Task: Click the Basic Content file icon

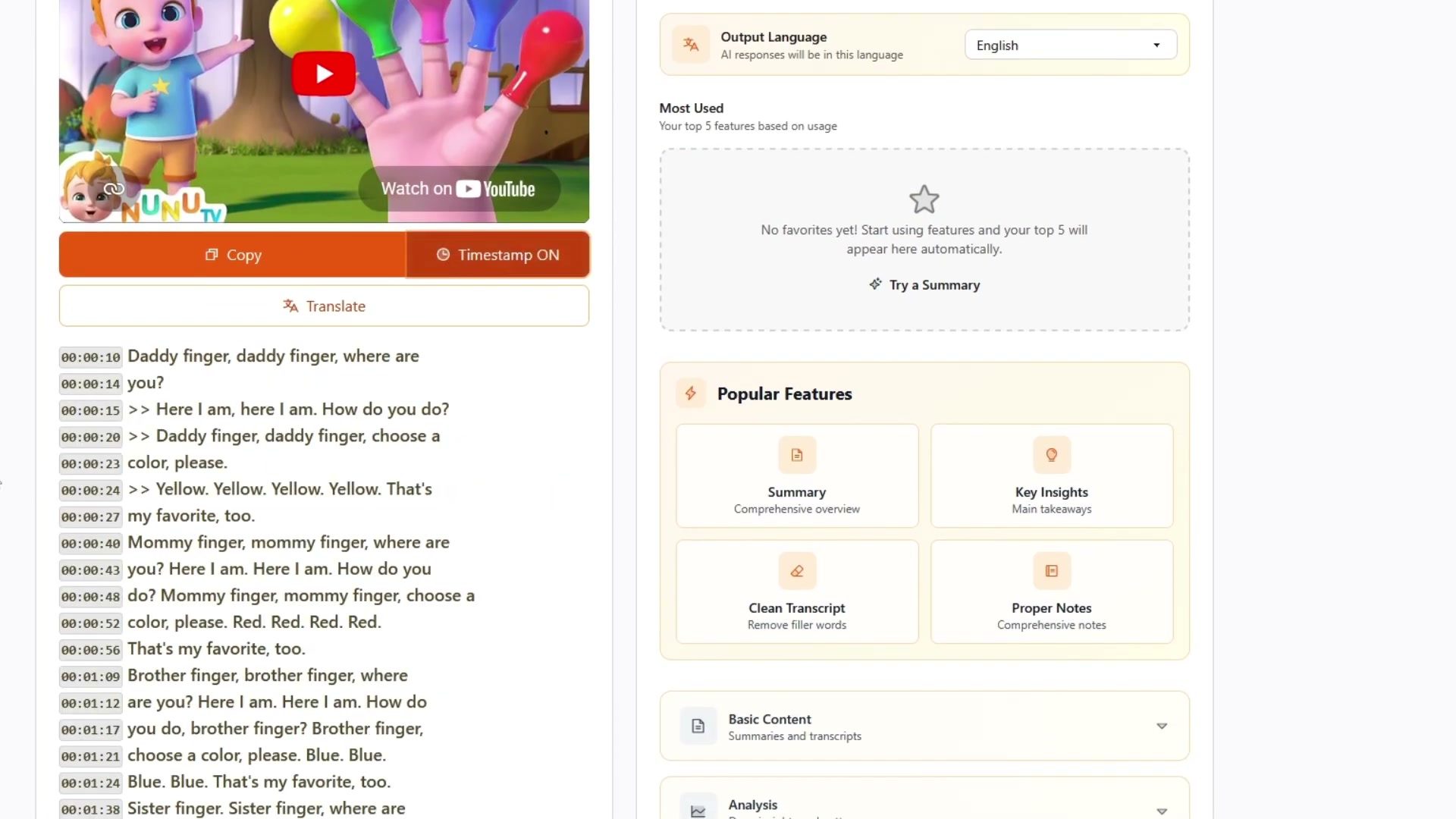Action: pyautogui.click(x=698, y=726)
